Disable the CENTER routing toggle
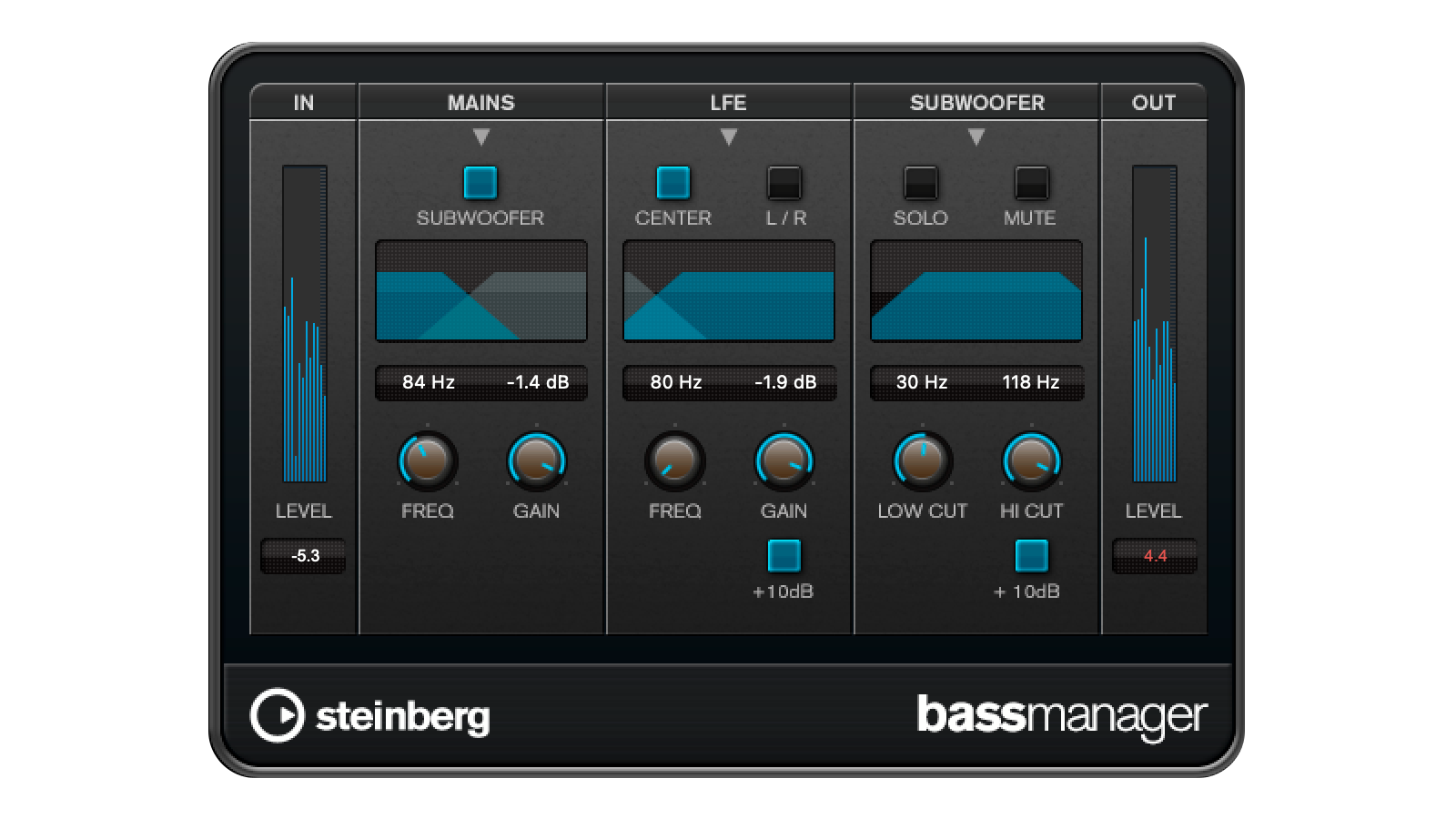 pyautogui.click(x=673, y=183)
